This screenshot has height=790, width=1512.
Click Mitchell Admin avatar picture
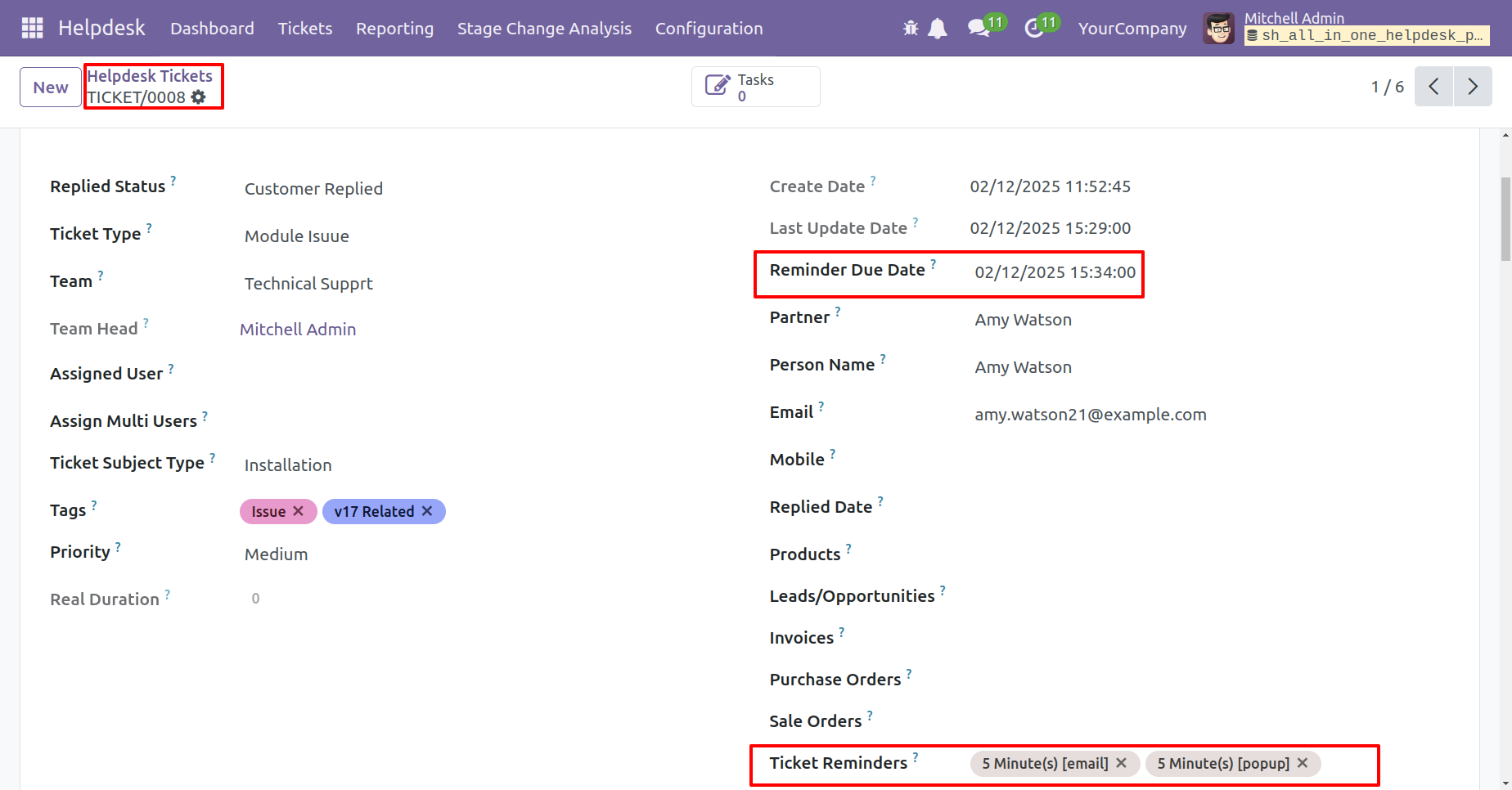[1218, 29]
